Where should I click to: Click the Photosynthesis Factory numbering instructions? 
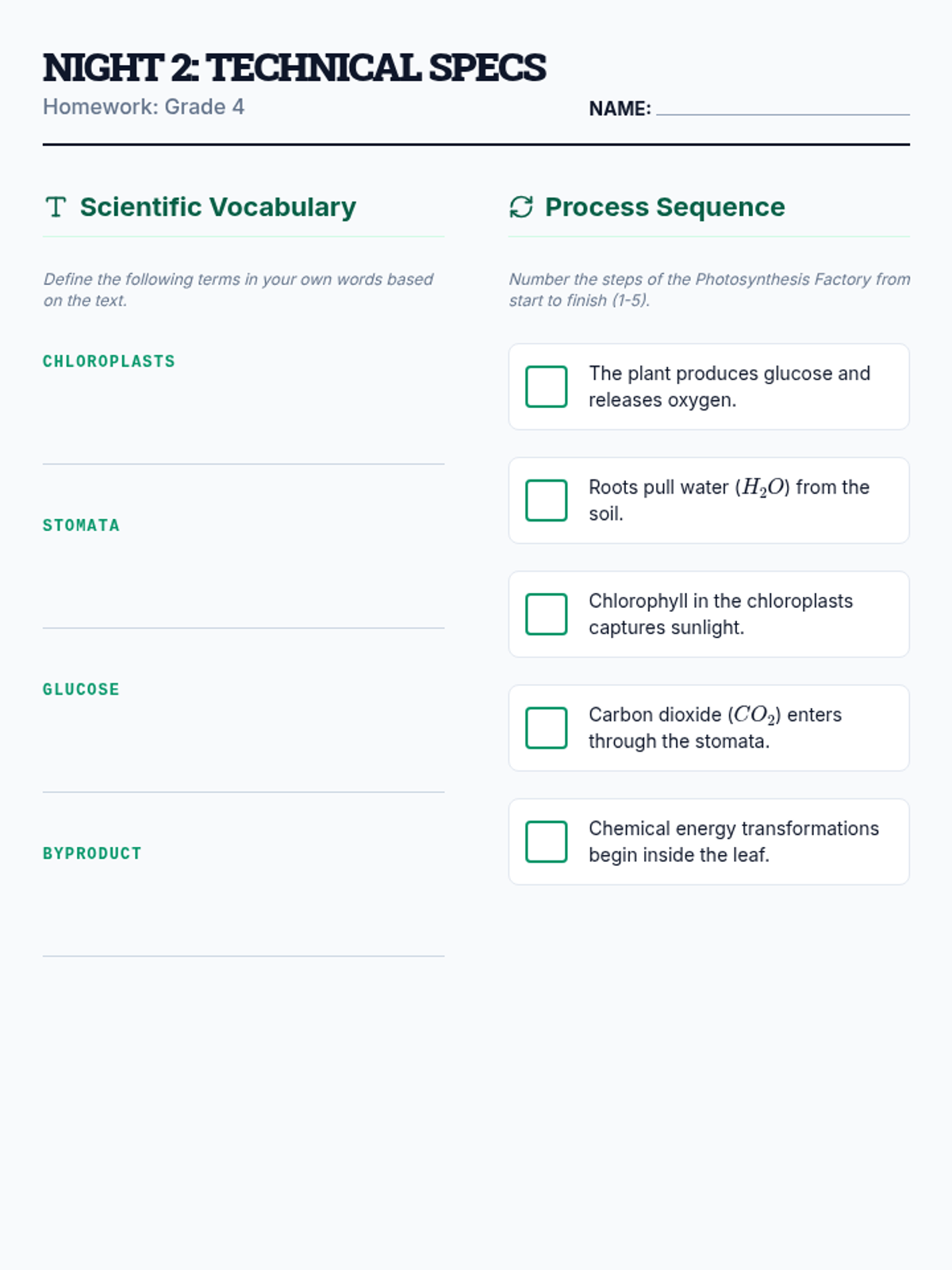[708, 290]
